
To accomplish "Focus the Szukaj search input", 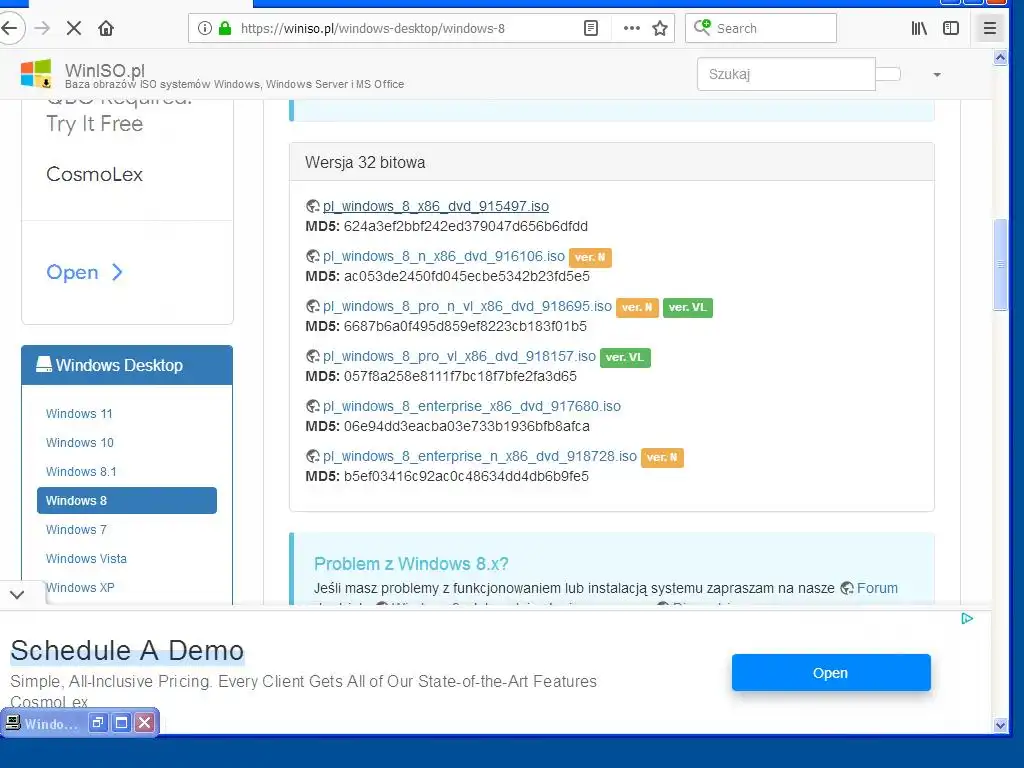I will [786, 74].
